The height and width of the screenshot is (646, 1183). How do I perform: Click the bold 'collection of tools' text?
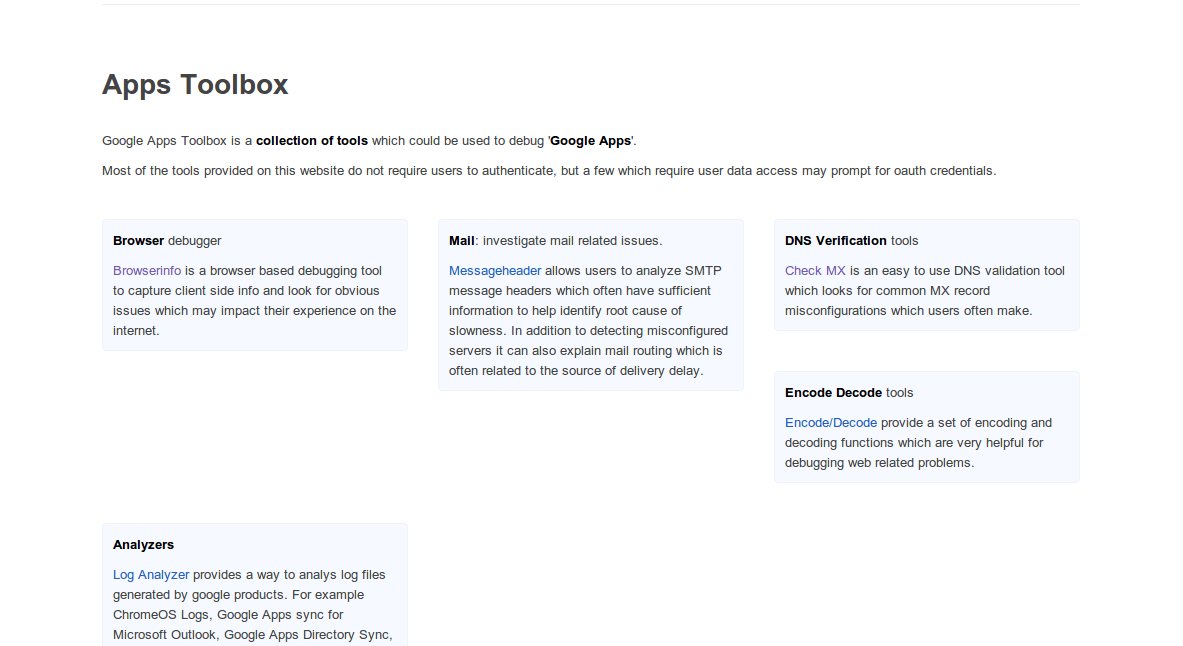click(x=312, y=141)
